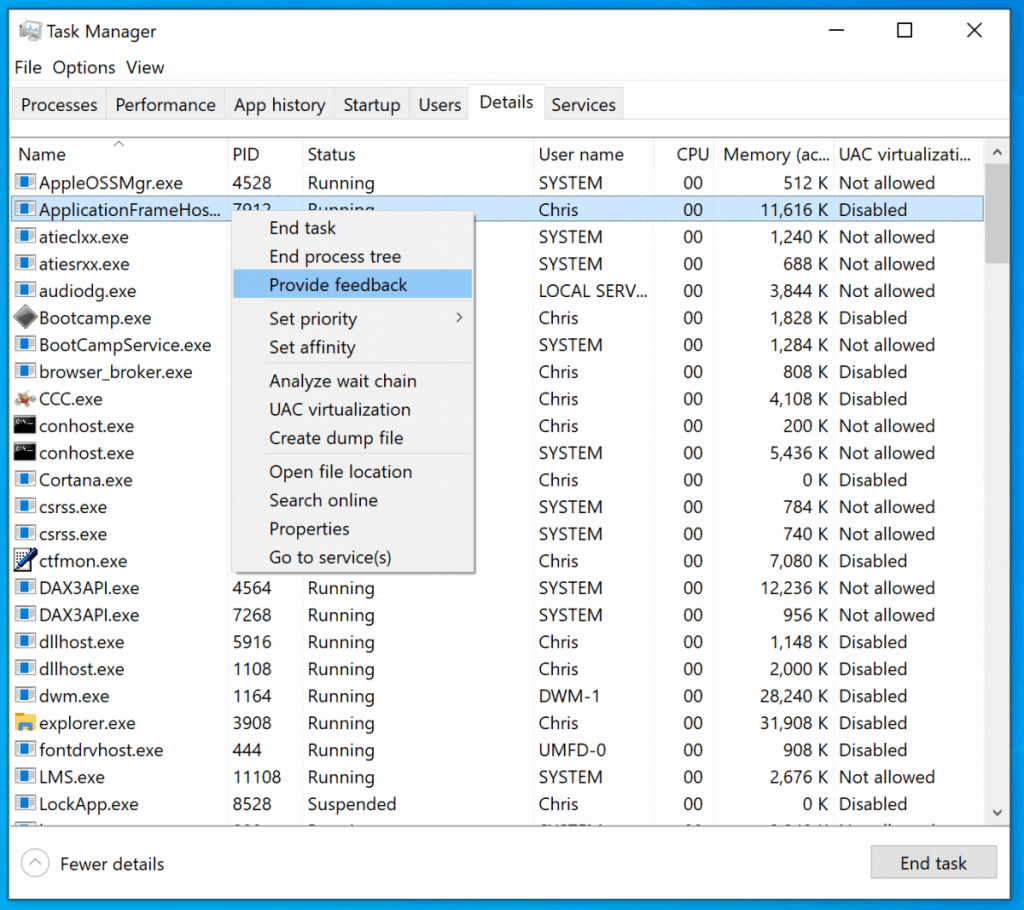Open the Options menu
Image resolution: width=1024 pixels, height=910 pixels.
coord(84,67)
